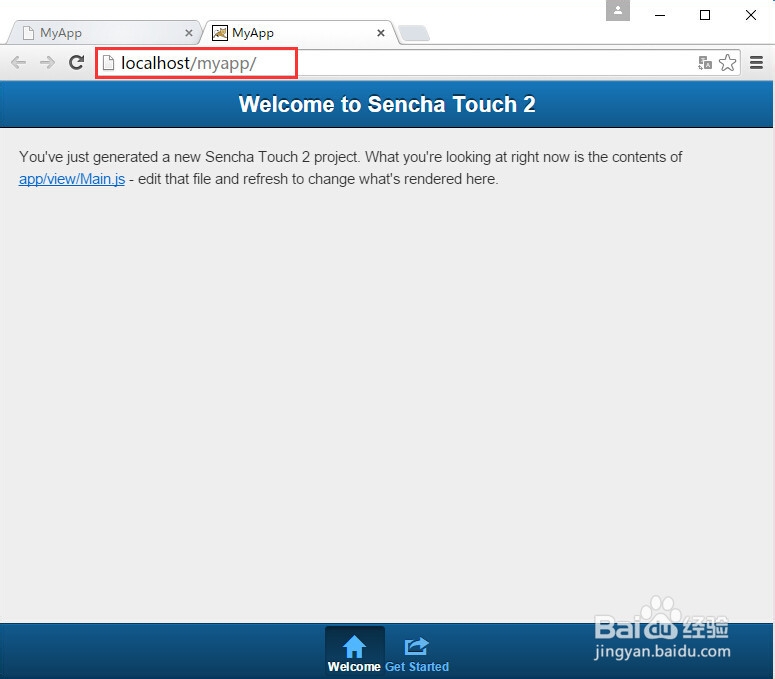Click the page icon beside the URL

(108, 63)
